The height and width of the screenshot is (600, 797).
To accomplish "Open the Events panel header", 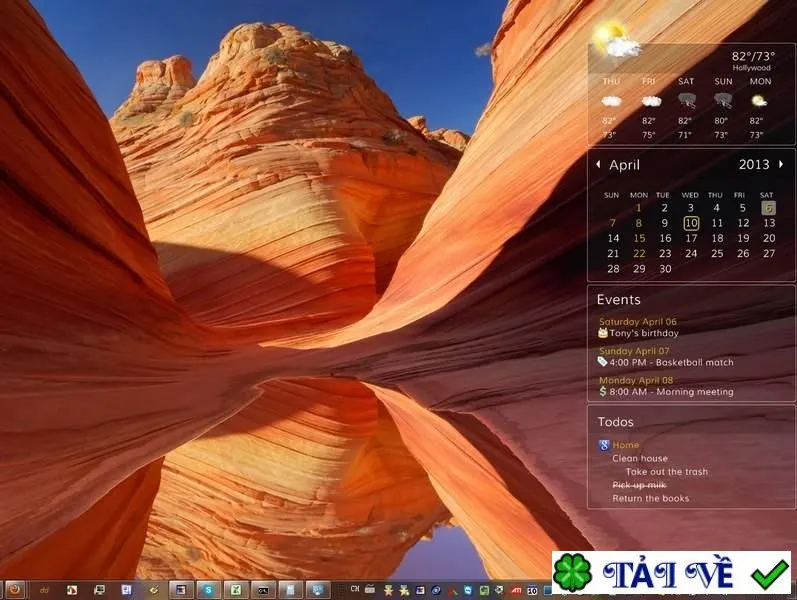I will click(619, 299).
